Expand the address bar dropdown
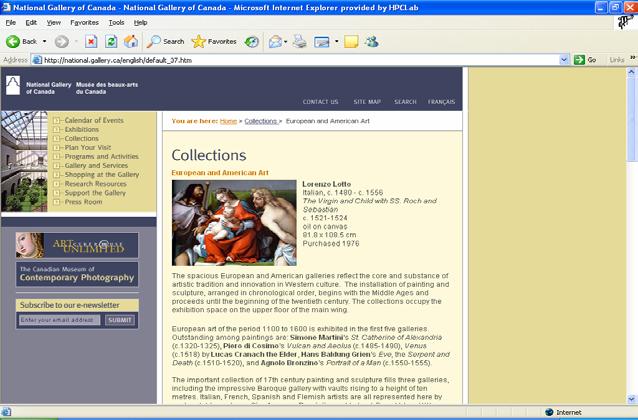Image resolution: width=638 pixels, height=420 pixels. point(564,60)
